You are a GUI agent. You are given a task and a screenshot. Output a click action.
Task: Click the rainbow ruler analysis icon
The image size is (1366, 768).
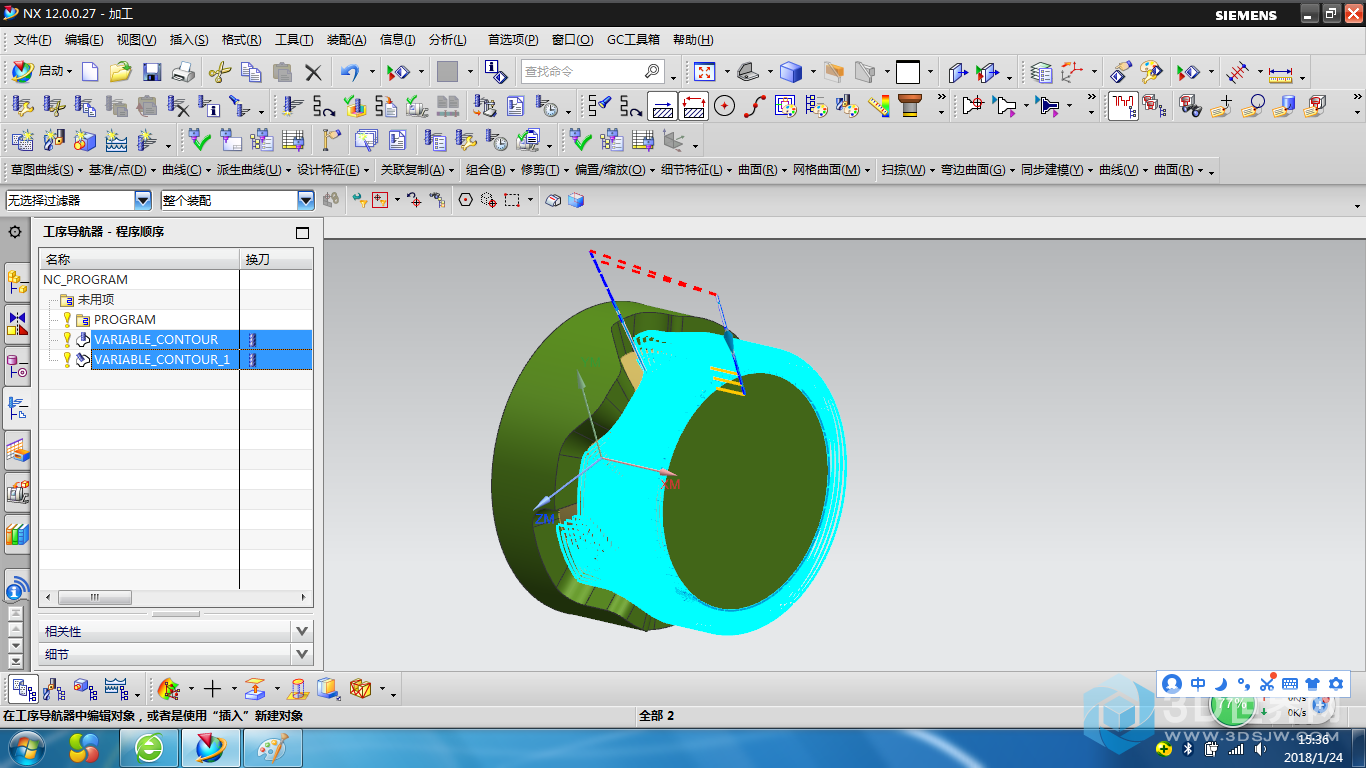point(879,105)
